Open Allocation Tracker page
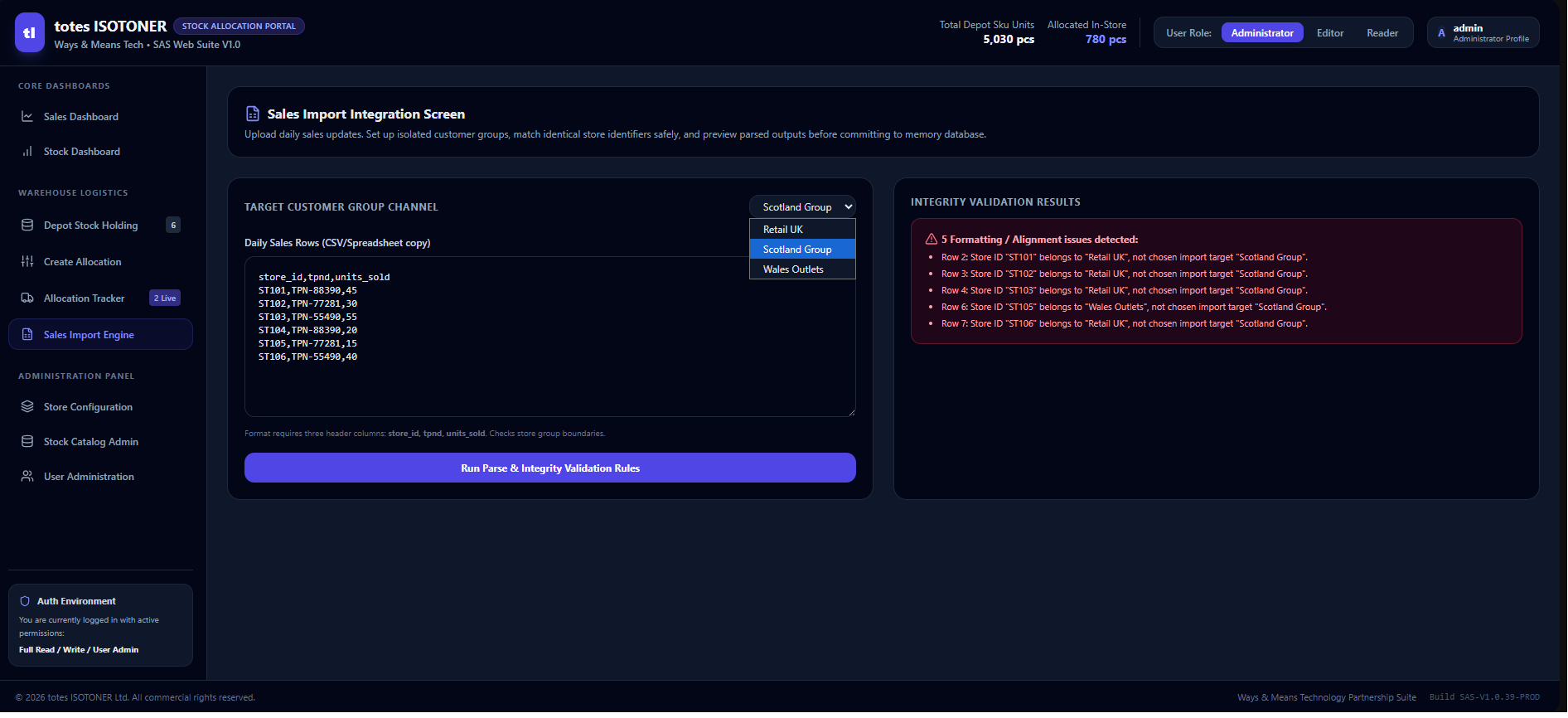 click(100, 298)
